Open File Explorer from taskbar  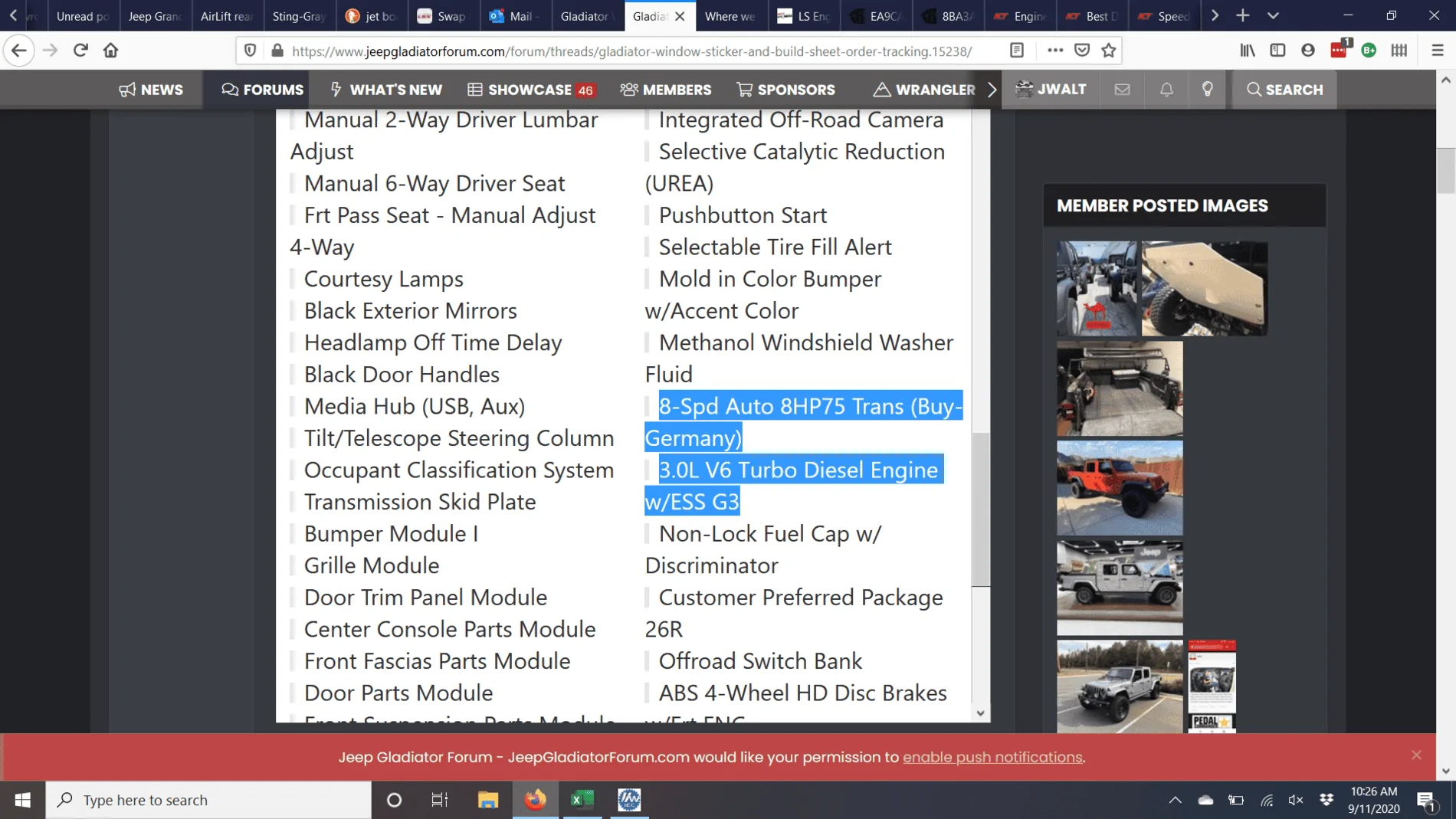pos(488,800)
